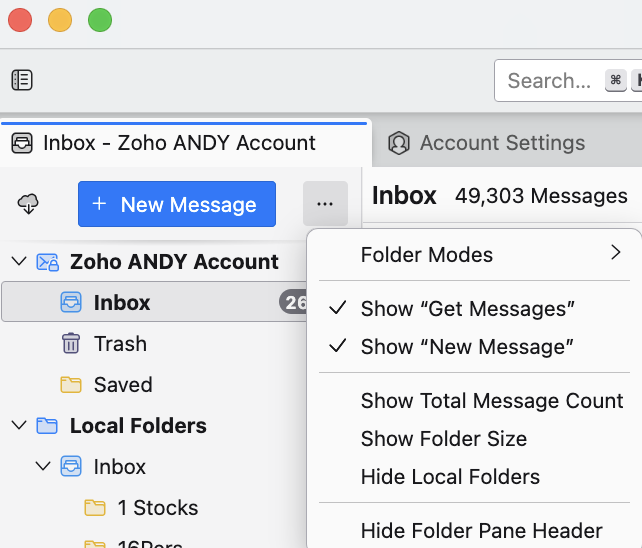Click the Local Folders icon

tap(47, 426)
